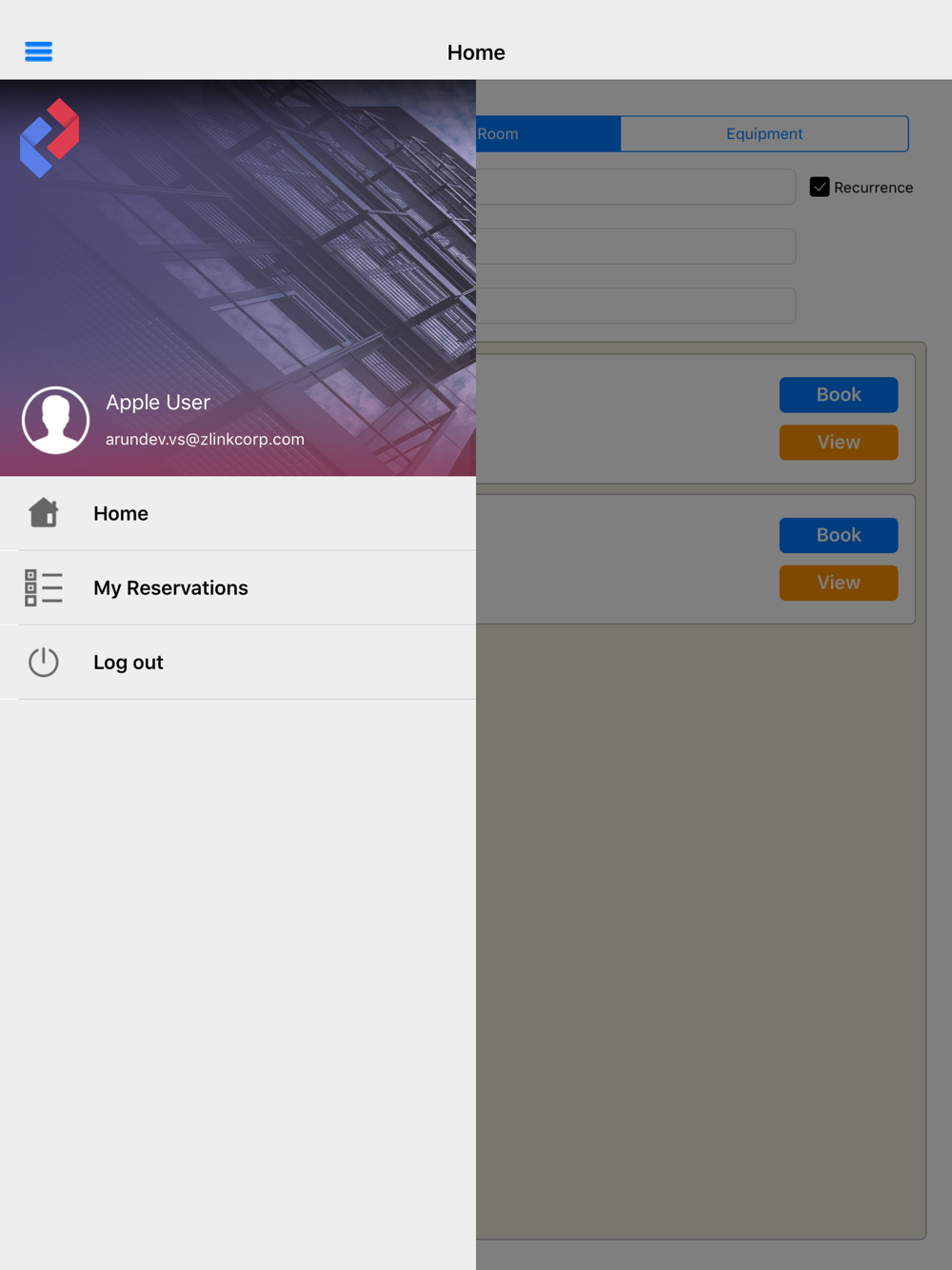Choose Log out in the side menu
This screenshot has height=1270, width=952.
coord(238,662)
